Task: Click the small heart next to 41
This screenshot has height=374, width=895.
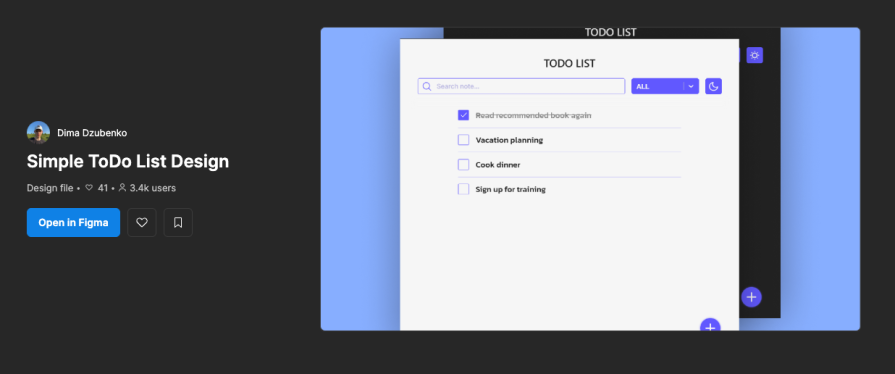Action: tap(89, 187)
